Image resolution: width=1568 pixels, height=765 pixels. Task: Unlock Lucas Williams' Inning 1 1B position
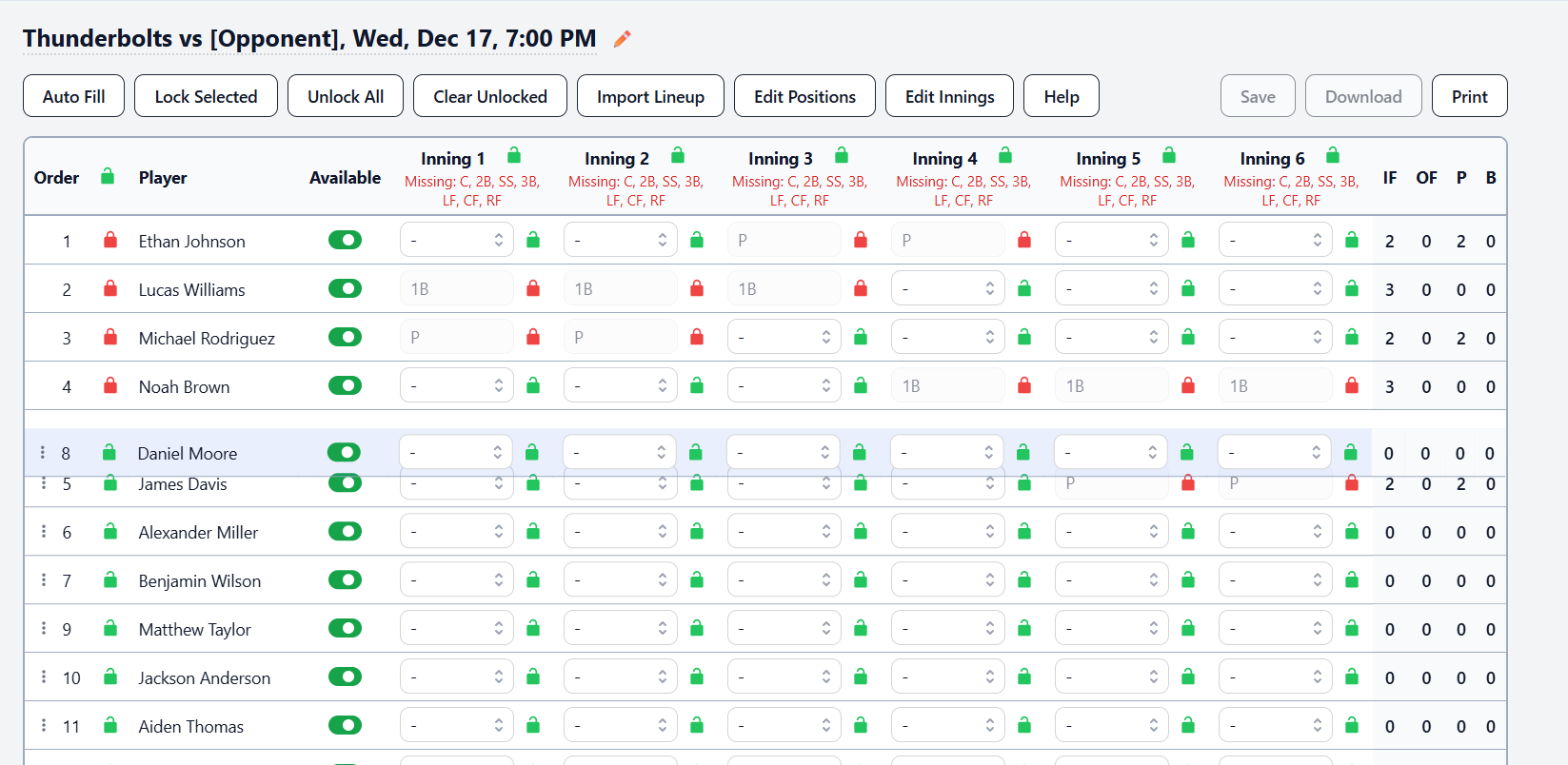point(533,288)
